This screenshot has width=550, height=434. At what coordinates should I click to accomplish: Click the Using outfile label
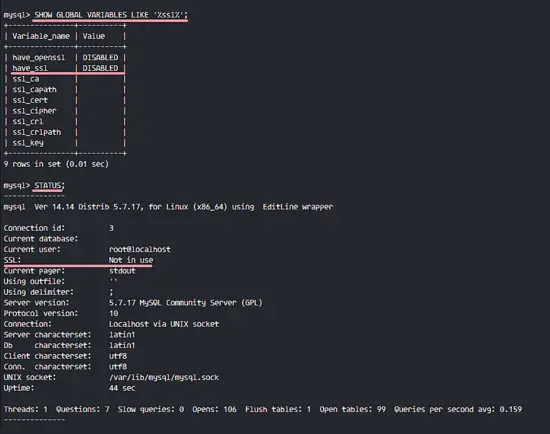tap(34, 281)
